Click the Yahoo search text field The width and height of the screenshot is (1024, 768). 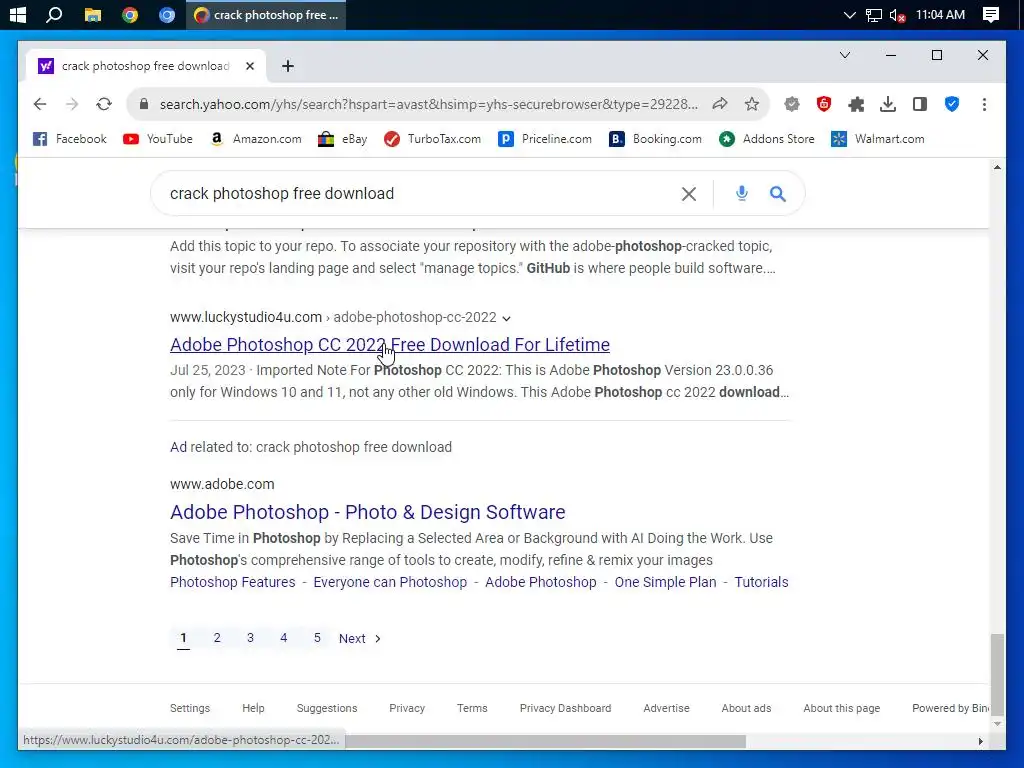(418, 194)
